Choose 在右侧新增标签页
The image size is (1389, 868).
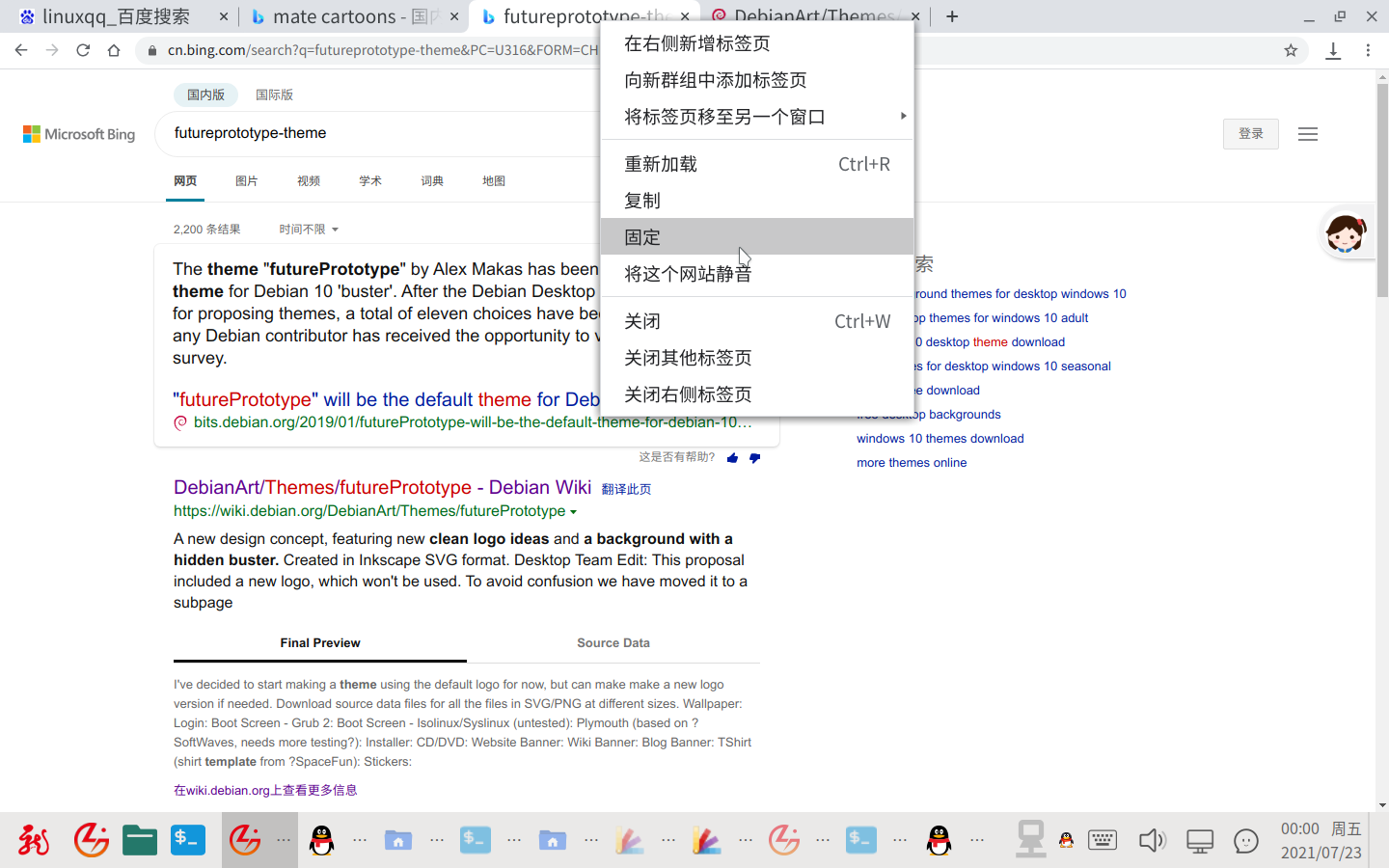click(757, 43)
